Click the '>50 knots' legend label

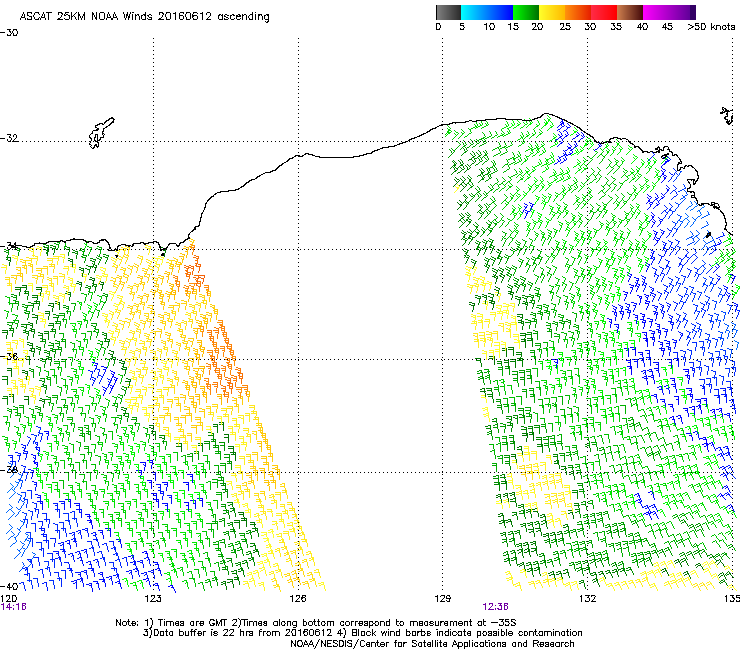711,27
